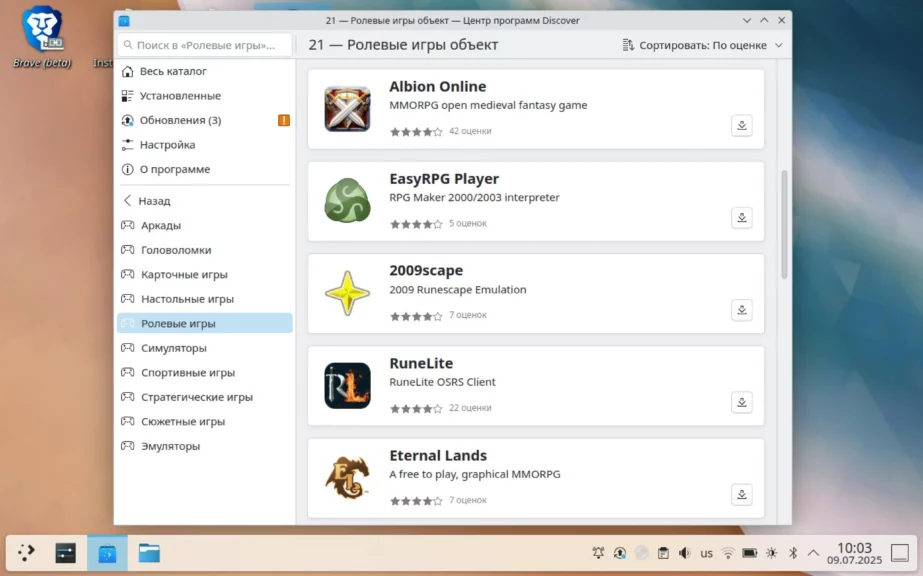Open the Симуляторы category
The image size is (923, 576).
(173, 348)
